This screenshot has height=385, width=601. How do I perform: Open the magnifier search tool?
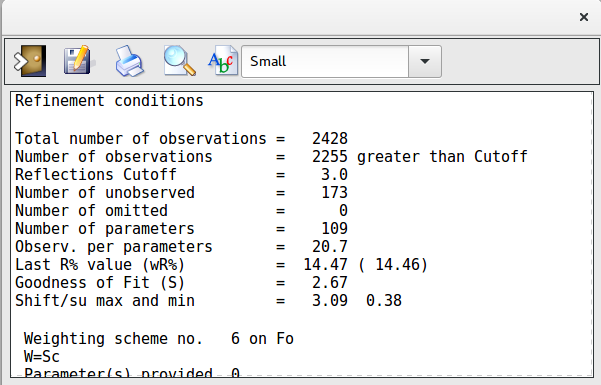point(179,61)
